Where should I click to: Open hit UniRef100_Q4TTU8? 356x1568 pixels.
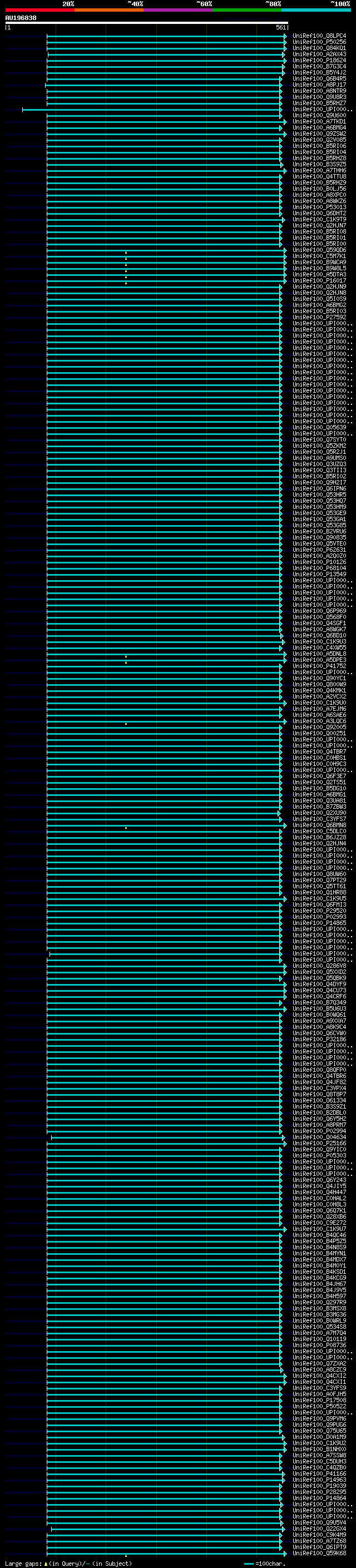point(319,176)
